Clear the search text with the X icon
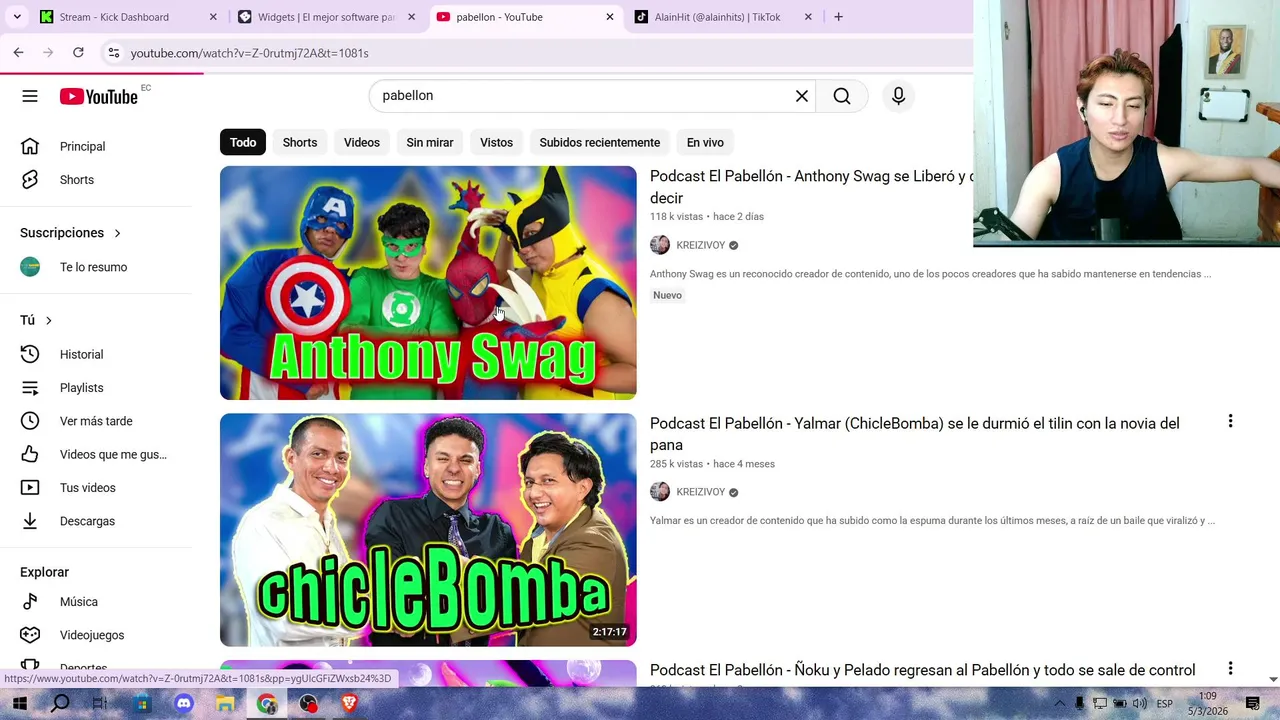Image resolution: width=1280 pixels, height=720 pixels. [802, 96]
